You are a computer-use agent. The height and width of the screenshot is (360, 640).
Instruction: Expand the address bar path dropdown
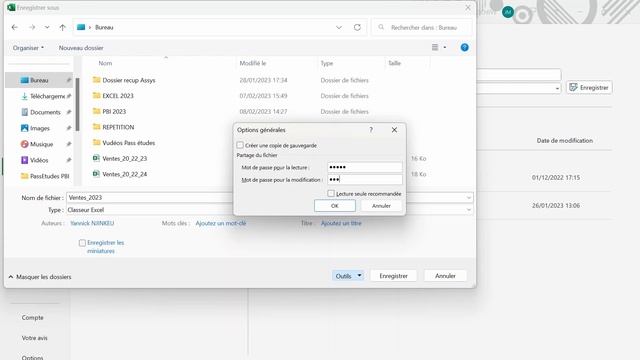[x=339, y=27]
